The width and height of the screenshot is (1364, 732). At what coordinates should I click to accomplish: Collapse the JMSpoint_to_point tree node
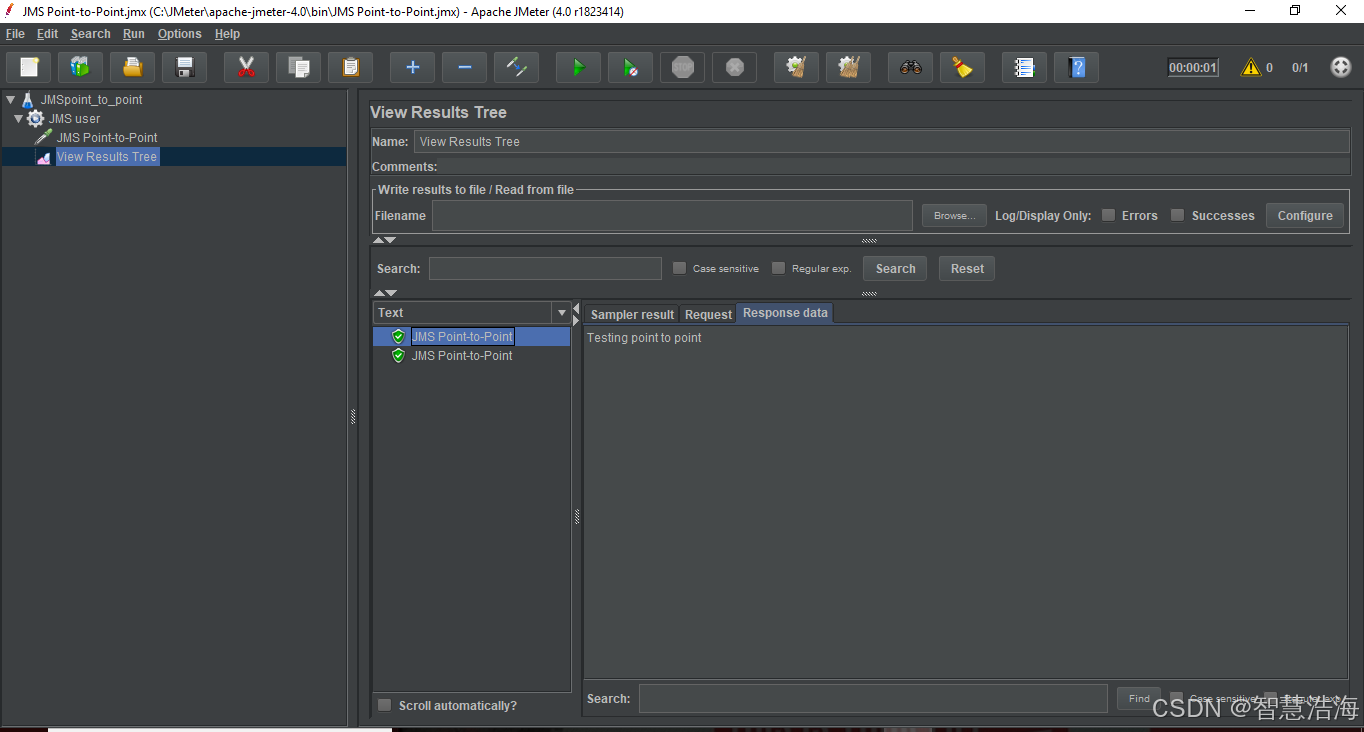click(10, 100)
